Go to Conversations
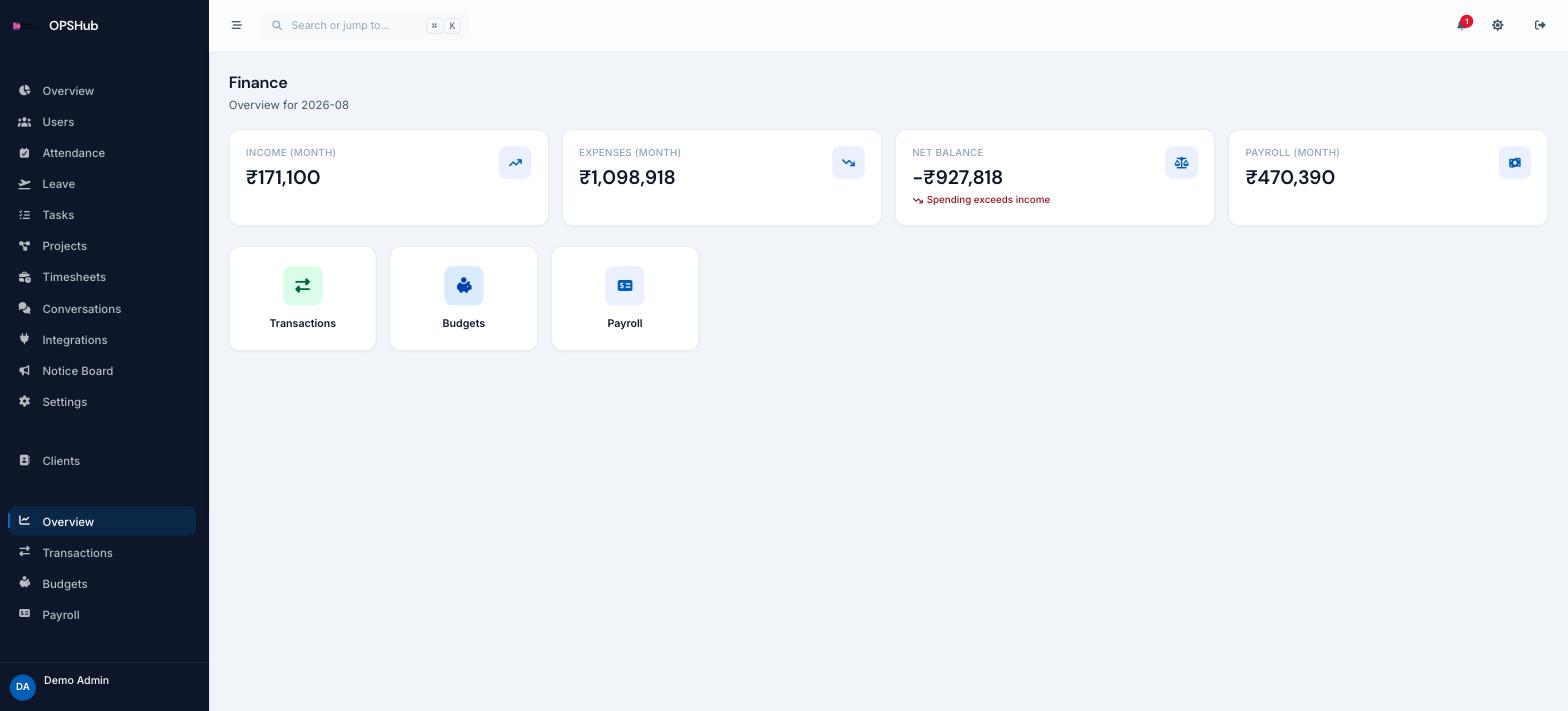The image size is (1568, 711). click(x=102, y=308)
